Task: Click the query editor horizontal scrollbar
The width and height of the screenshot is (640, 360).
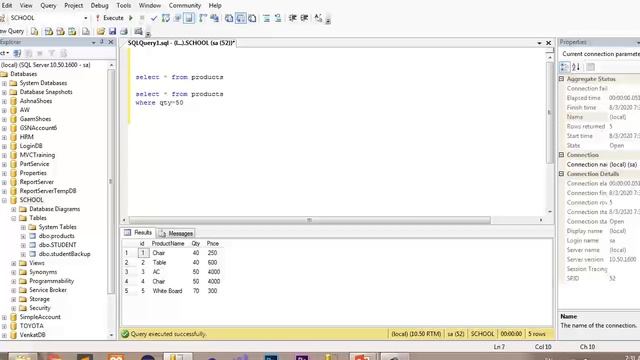Action: (309, 220)
